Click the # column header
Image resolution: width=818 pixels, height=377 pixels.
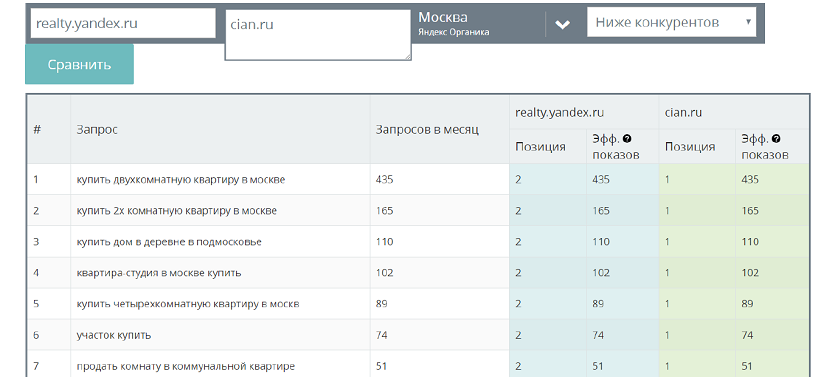pyautogui.click(x=37, y=129)
